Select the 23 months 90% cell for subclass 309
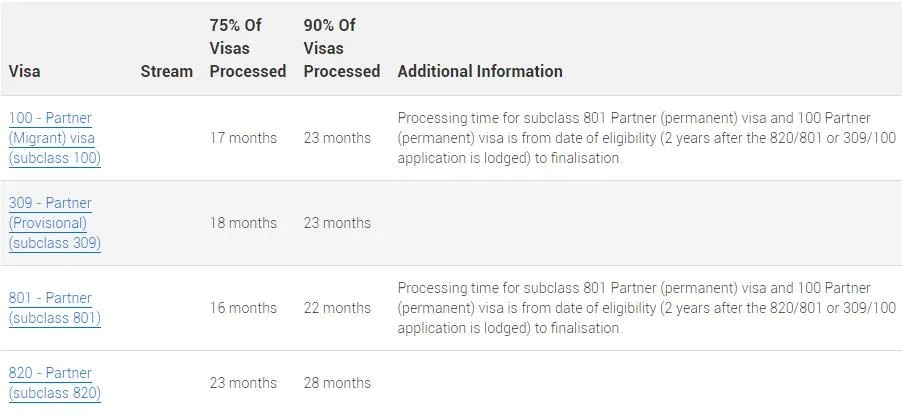The image size is (902, 414). pyautogui.click(x=337, y=223)
